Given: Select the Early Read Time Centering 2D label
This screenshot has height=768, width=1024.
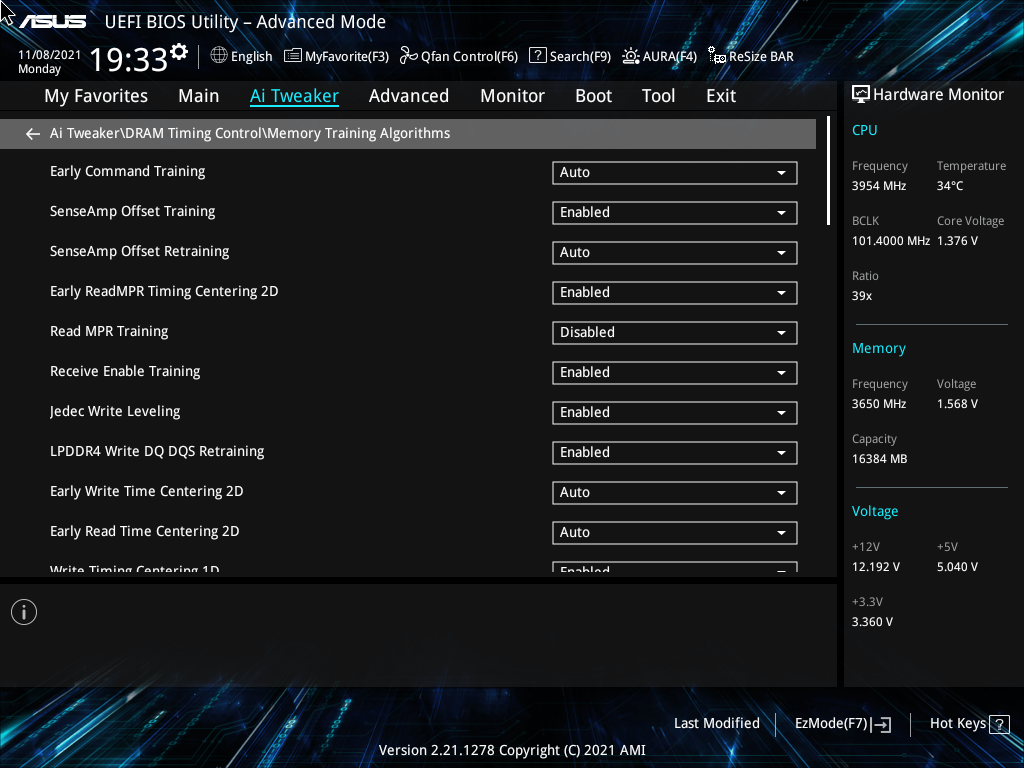Looking at the screenshot, I should 145,532.
